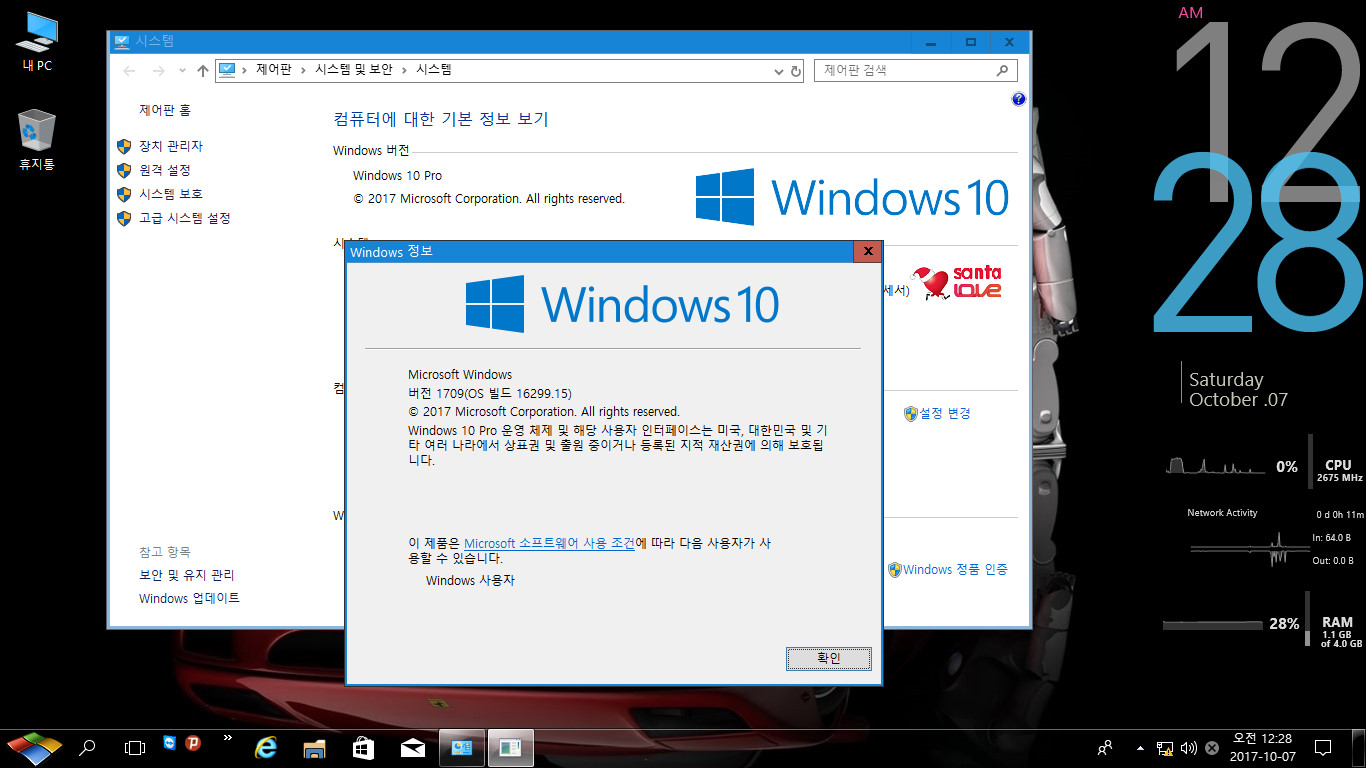Viewport: 1366px width, 768px height.
Task: Click the search magnifier in 제어판 검색
Action: (1002, 70)
